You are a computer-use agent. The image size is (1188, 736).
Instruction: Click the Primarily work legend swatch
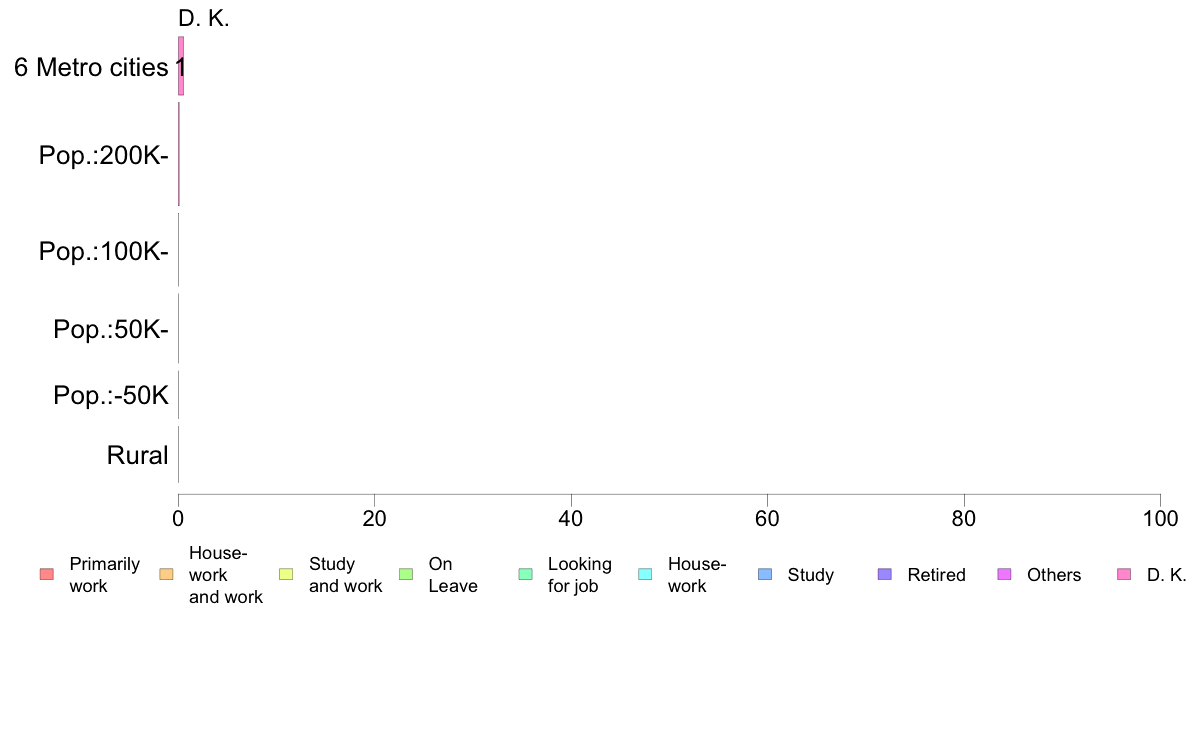click(46, 575)
